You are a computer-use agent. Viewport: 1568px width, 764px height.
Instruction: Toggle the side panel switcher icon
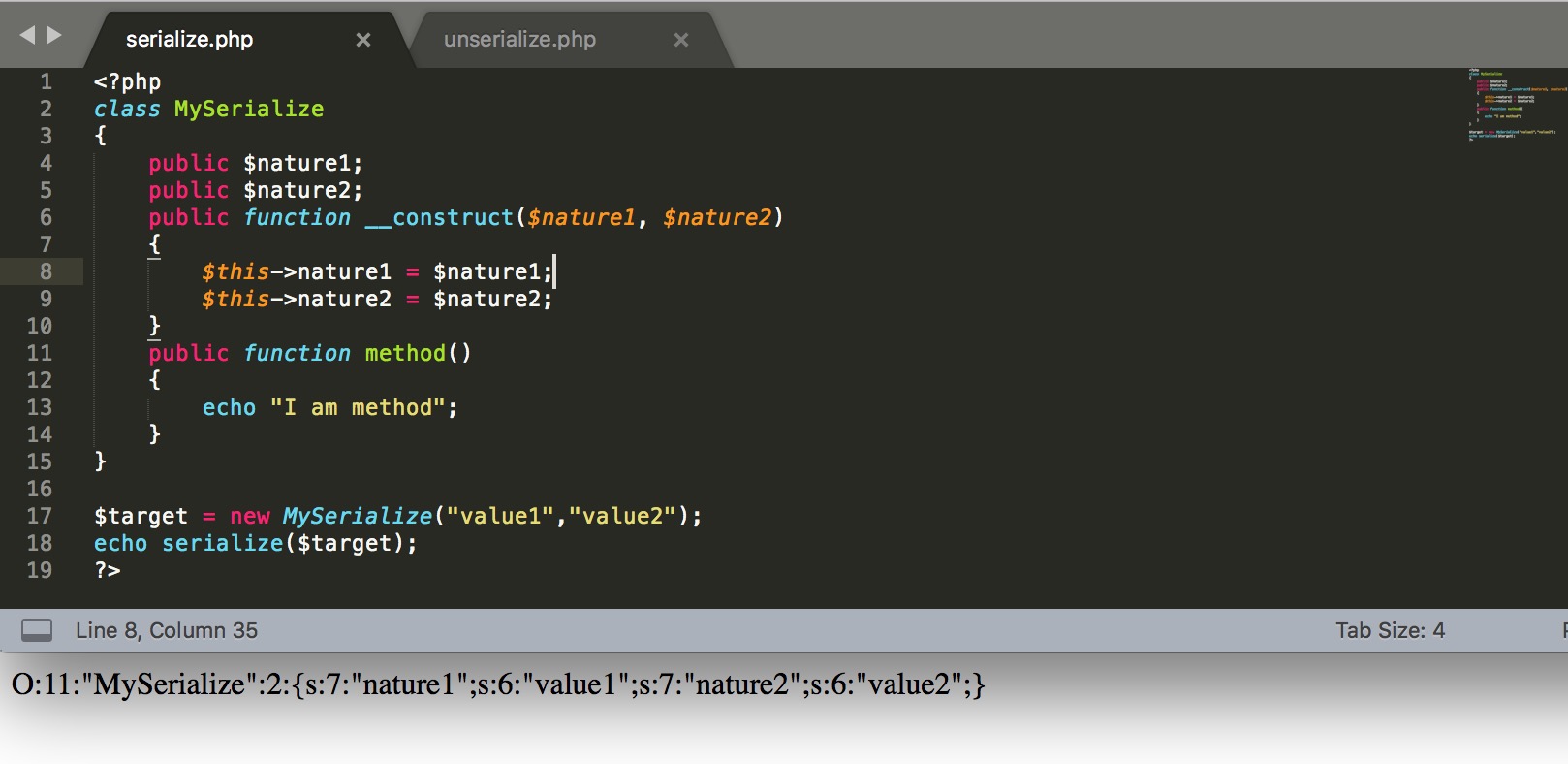pos(37,630)
